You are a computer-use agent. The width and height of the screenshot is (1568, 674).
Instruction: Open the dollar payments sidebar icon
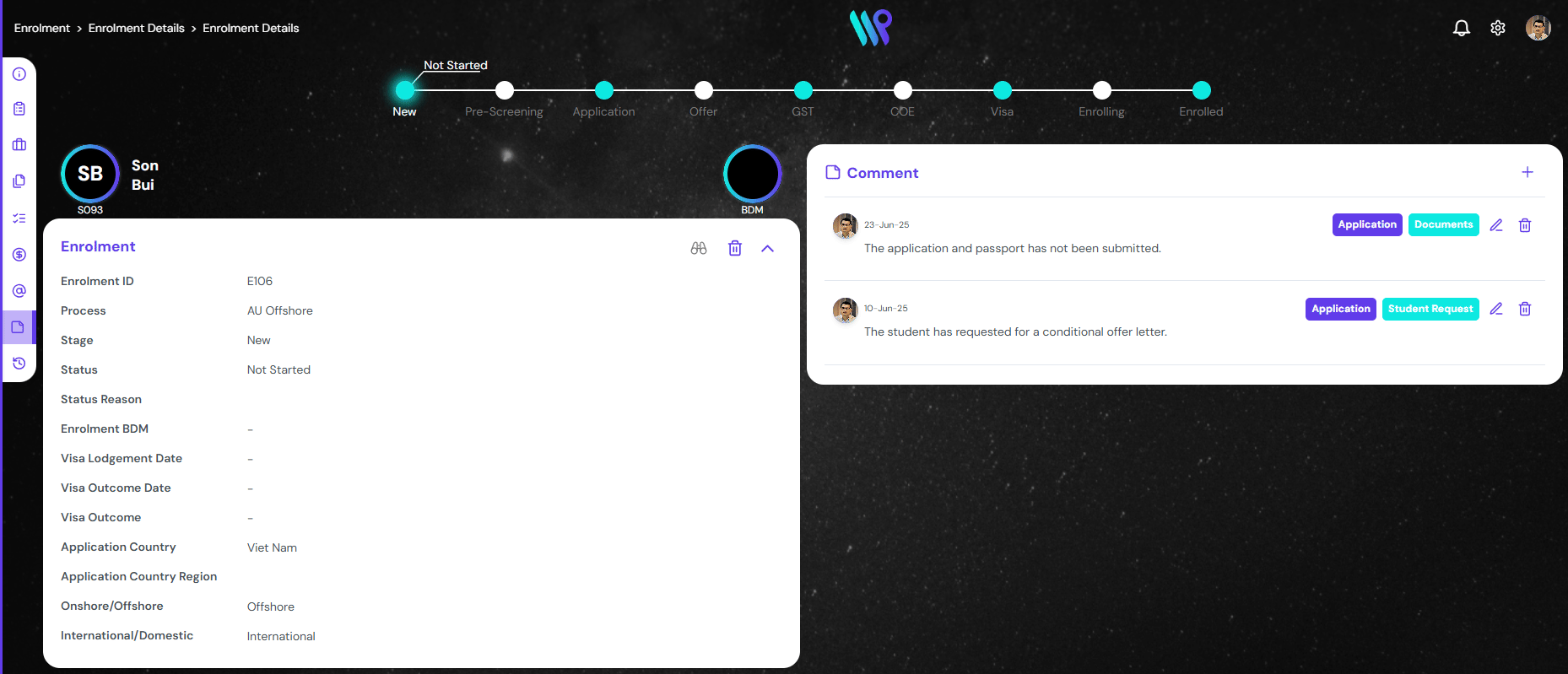(19, 255)
